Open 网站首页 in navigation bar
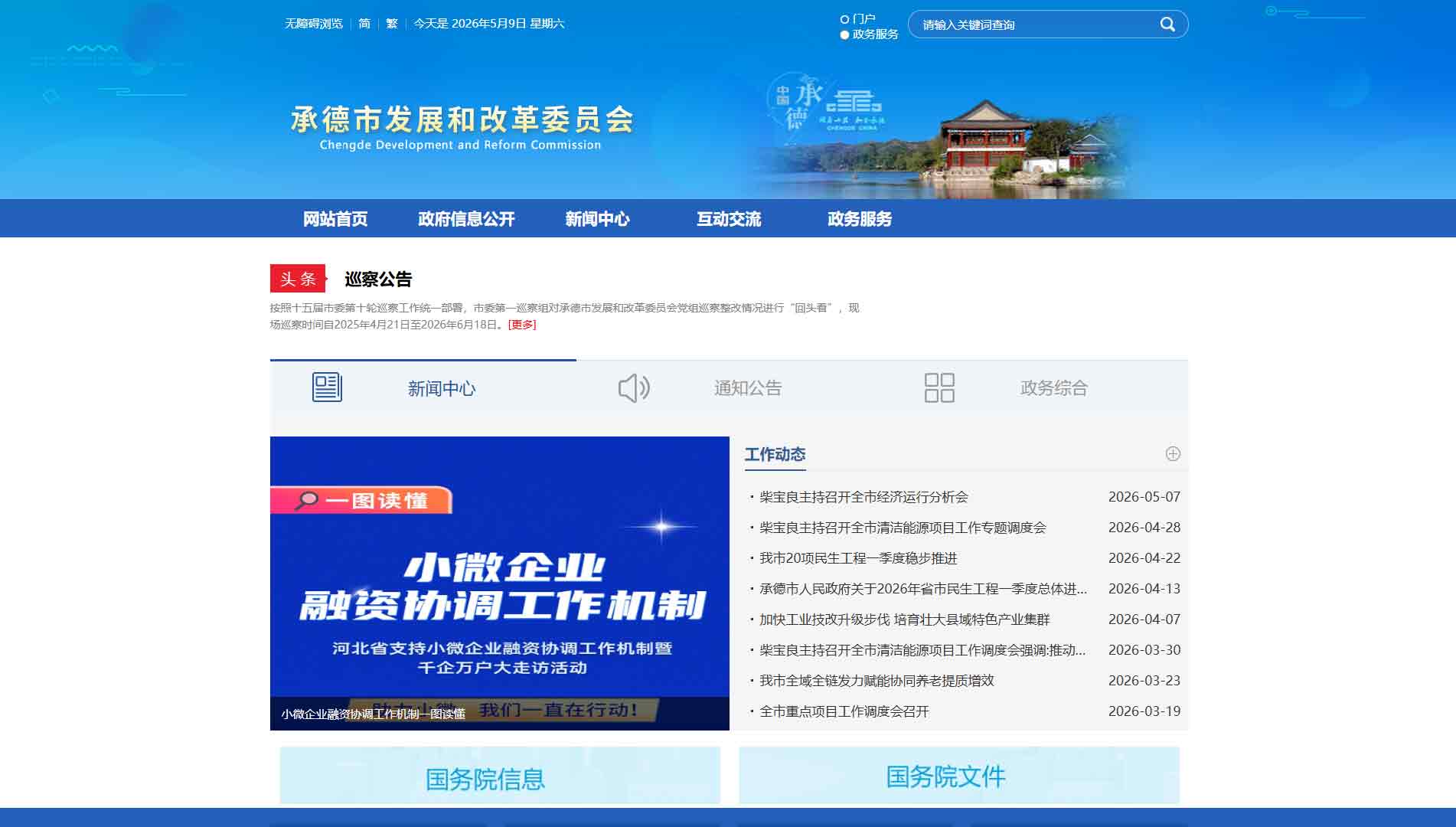Viewport: 1456px width, 827px height. 335,219
